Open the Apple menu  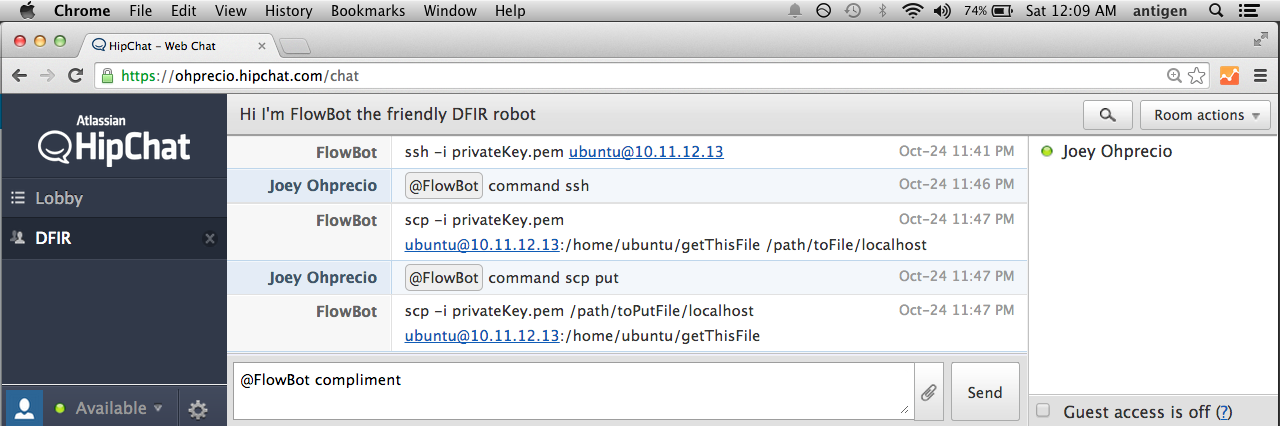pos(27,11)
